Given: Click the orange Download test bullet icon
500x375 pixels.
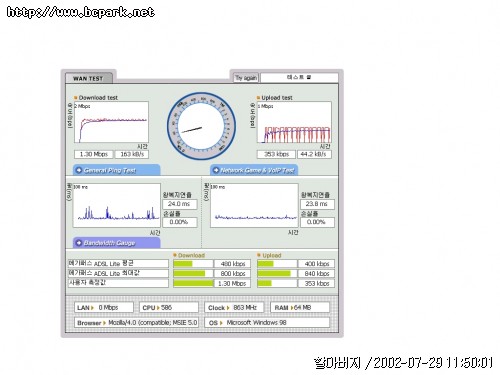Looking at the screenshot, I should [76, 98].
